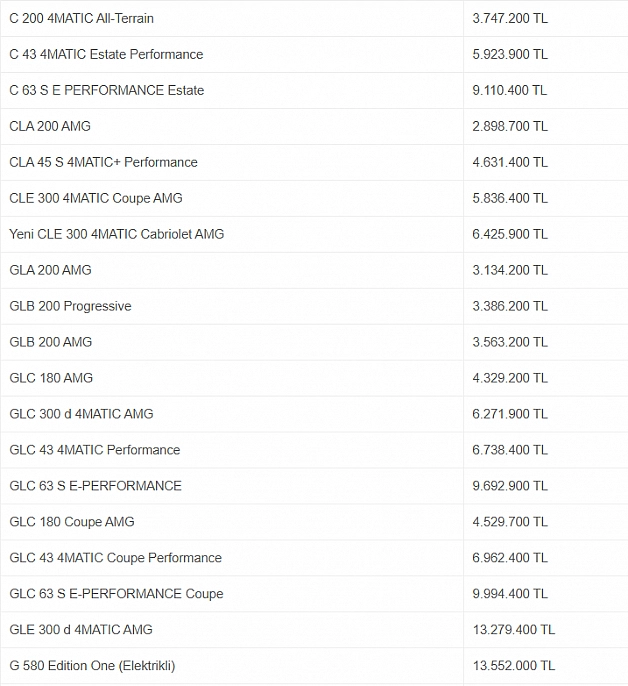Select the GLB 200 Progressive model name
This screenshot has height=686, width=628.
[x=70, y=306]
